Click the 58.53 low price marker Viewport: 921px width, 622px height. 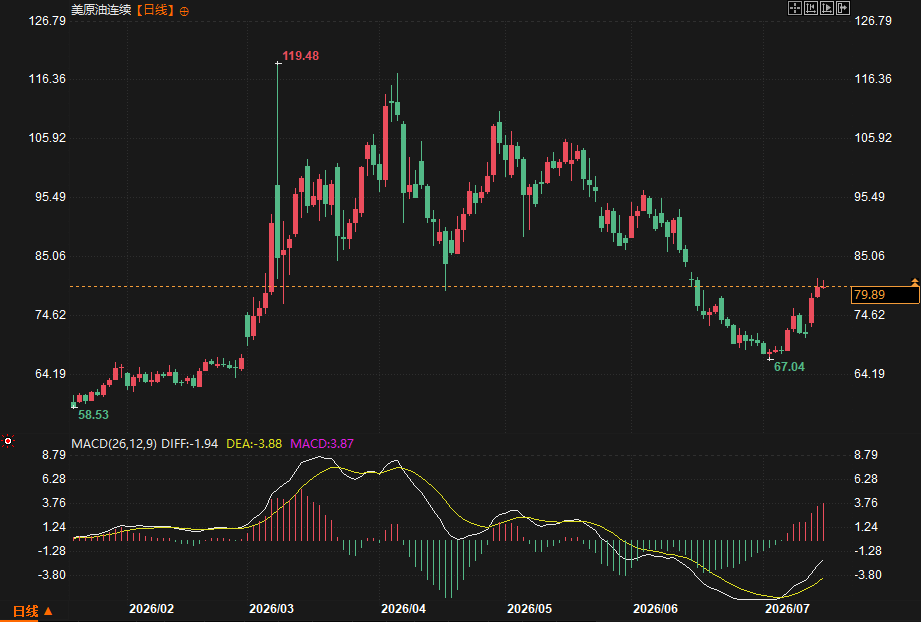tap(93, 415)
